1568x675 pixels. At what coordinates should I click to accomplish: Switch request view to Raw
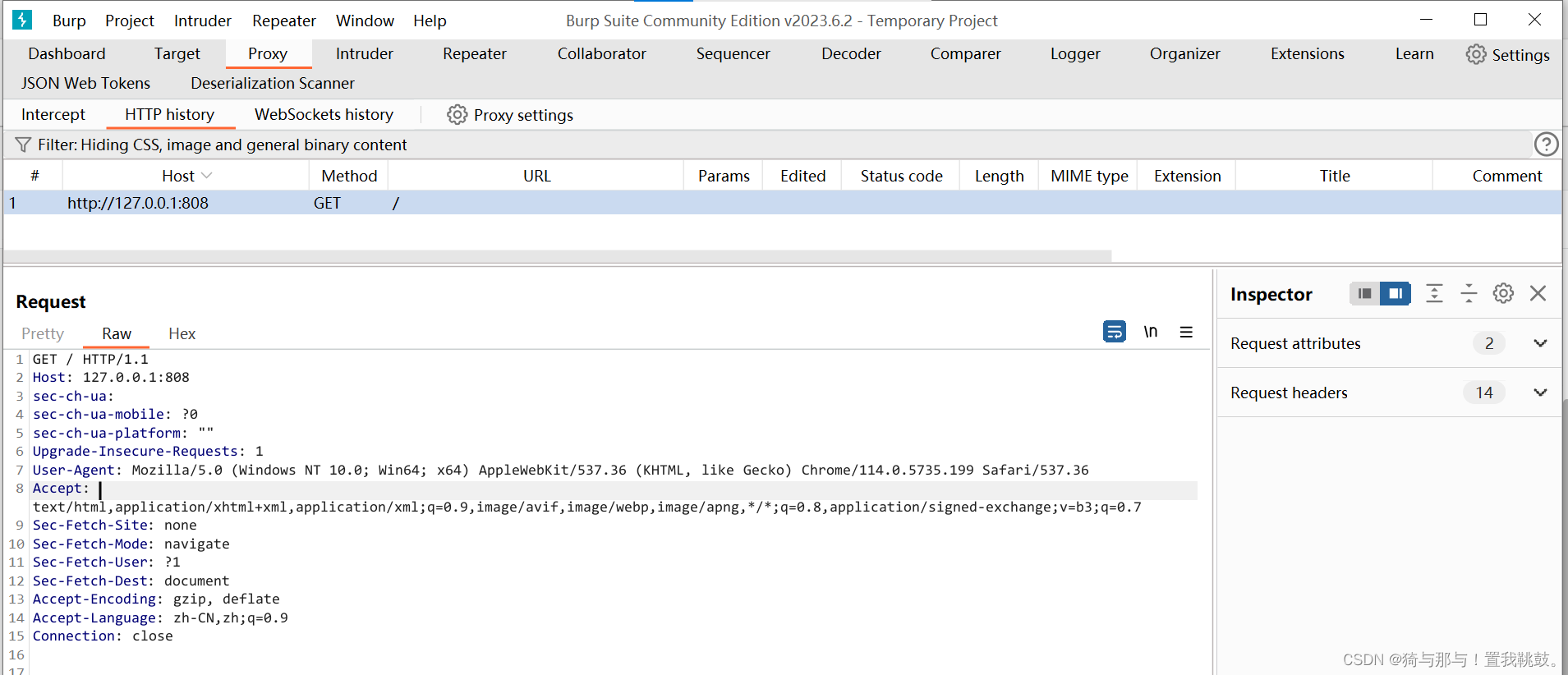point(117,333)
